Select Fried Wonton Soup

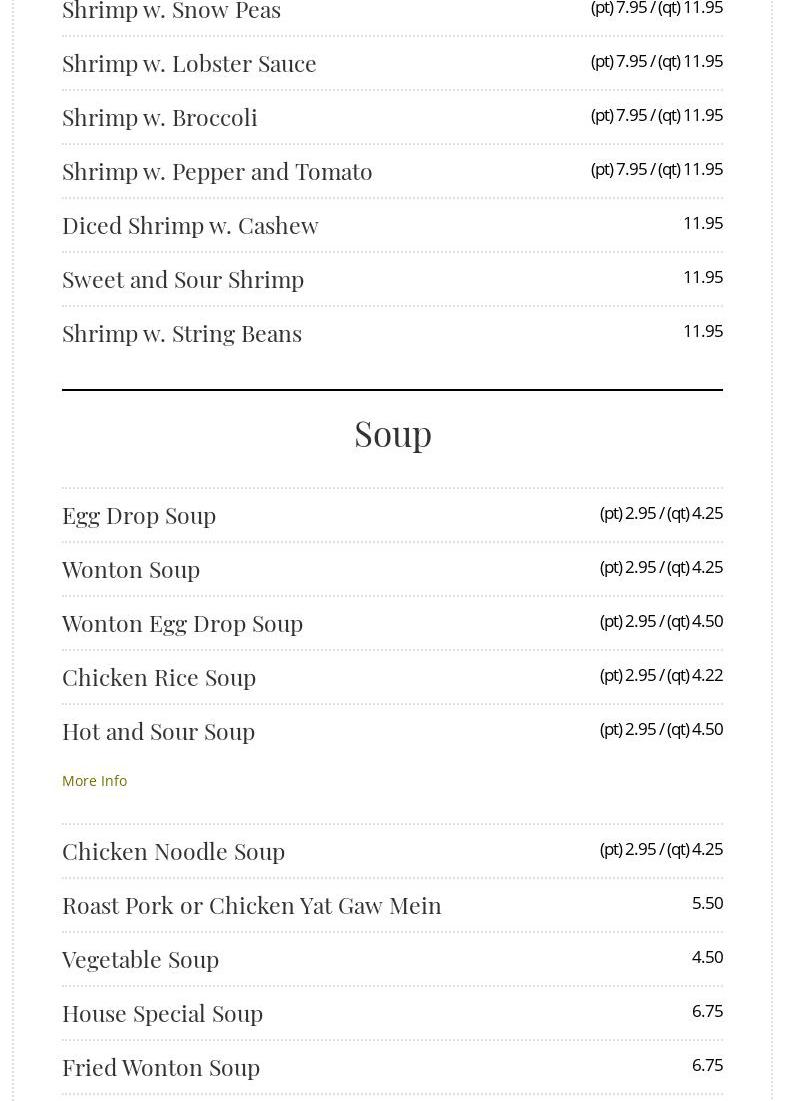pyautogui.click(x=161, y=1067)
